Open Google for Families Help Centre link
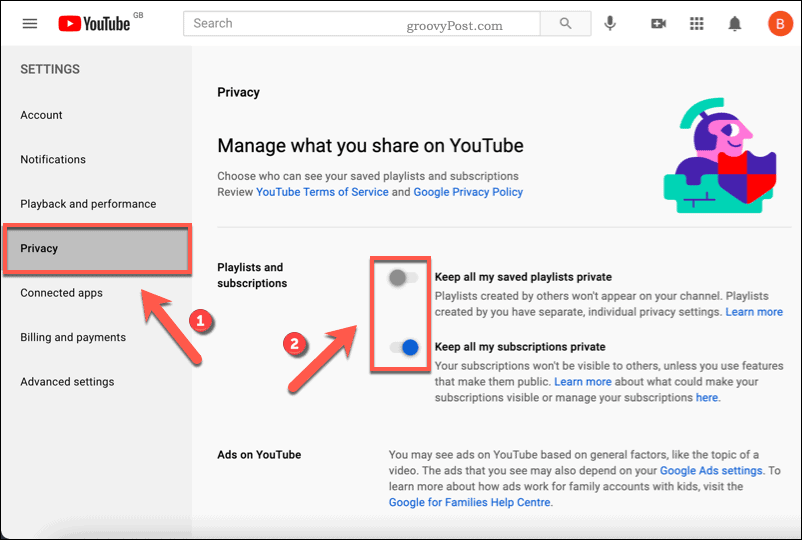The width and height of the screenshot is (802, 540). [x=470, y=502]
